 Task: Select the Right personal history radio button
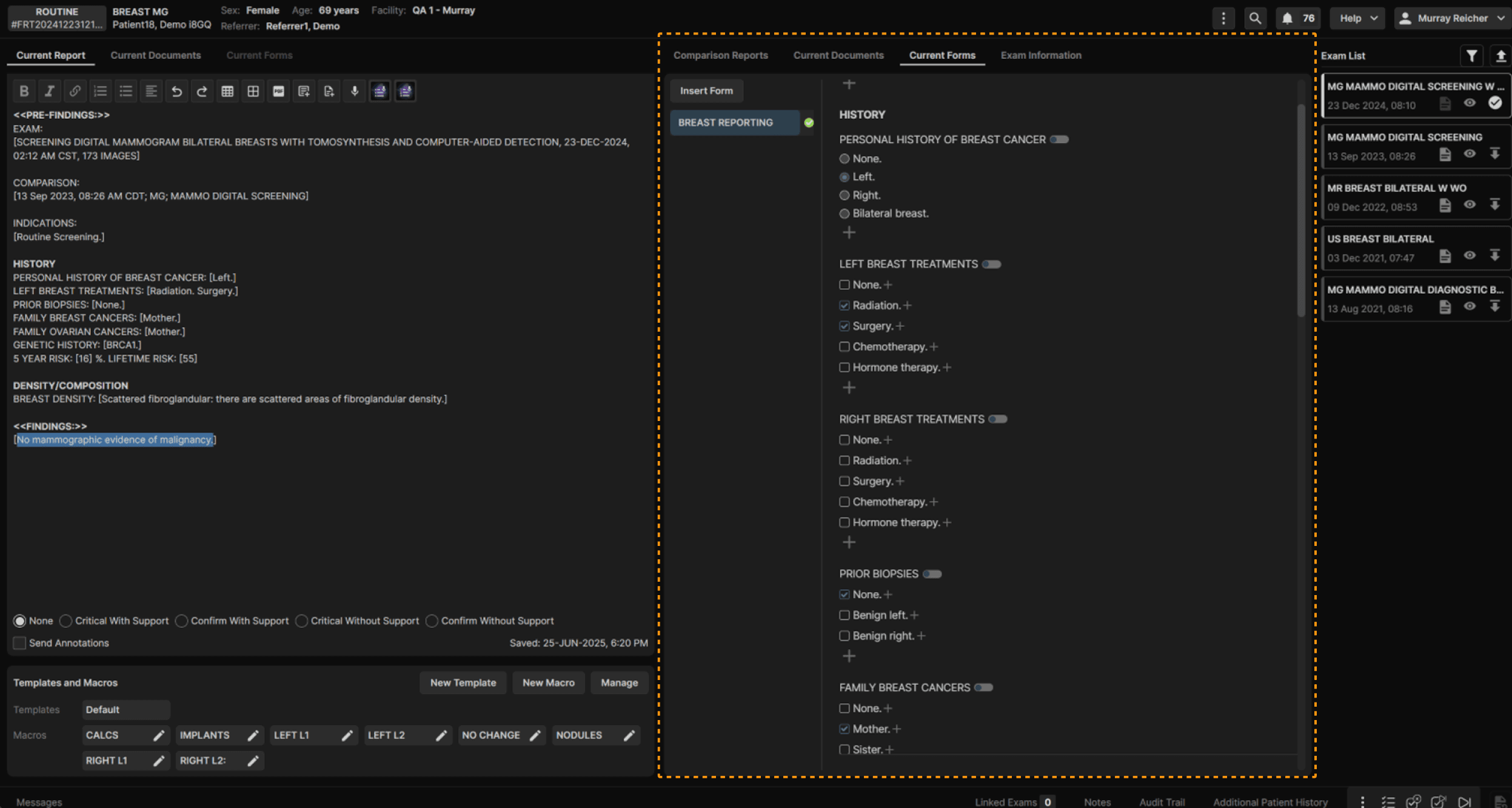pyautogui.click(x=845, y=195)
